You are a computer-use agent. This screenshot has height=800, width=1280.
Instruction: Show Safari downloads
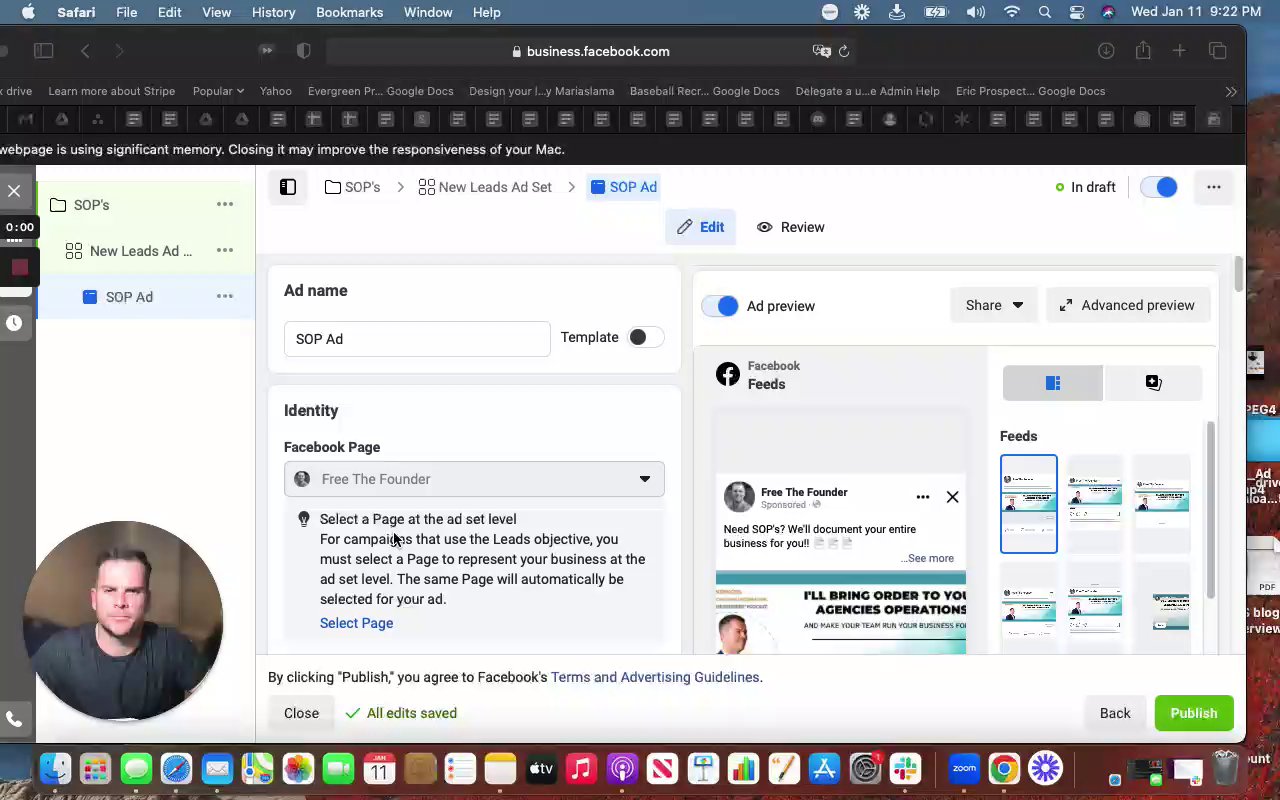(1106, 51)
